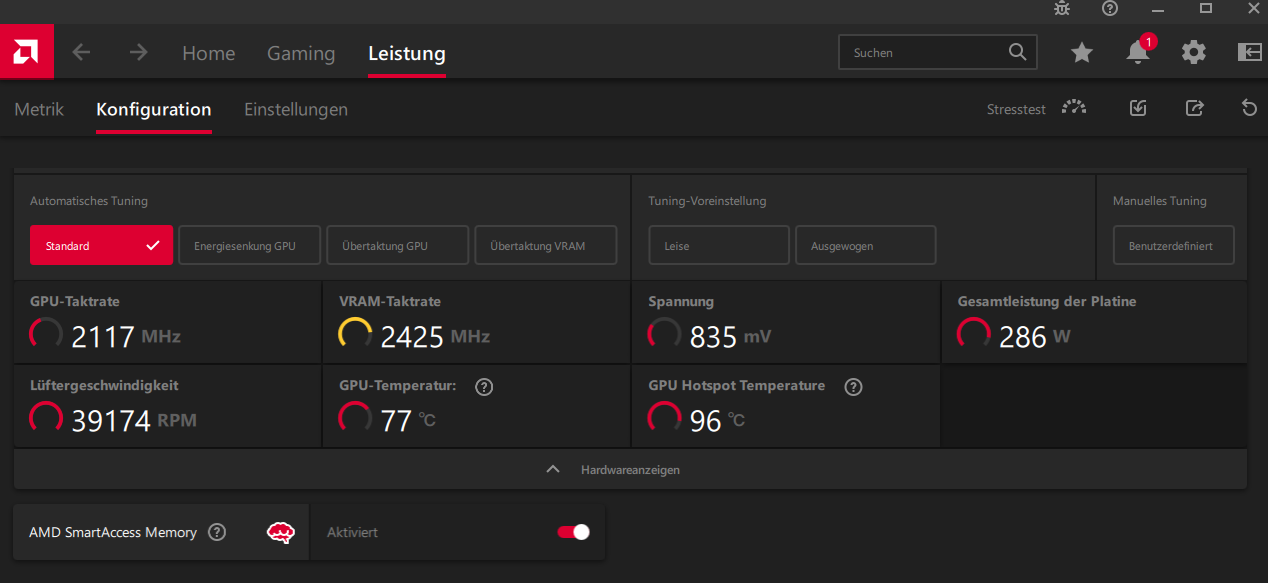Click the 2117 MHz value
1268x583 pixels.
(x=126, y=336)
